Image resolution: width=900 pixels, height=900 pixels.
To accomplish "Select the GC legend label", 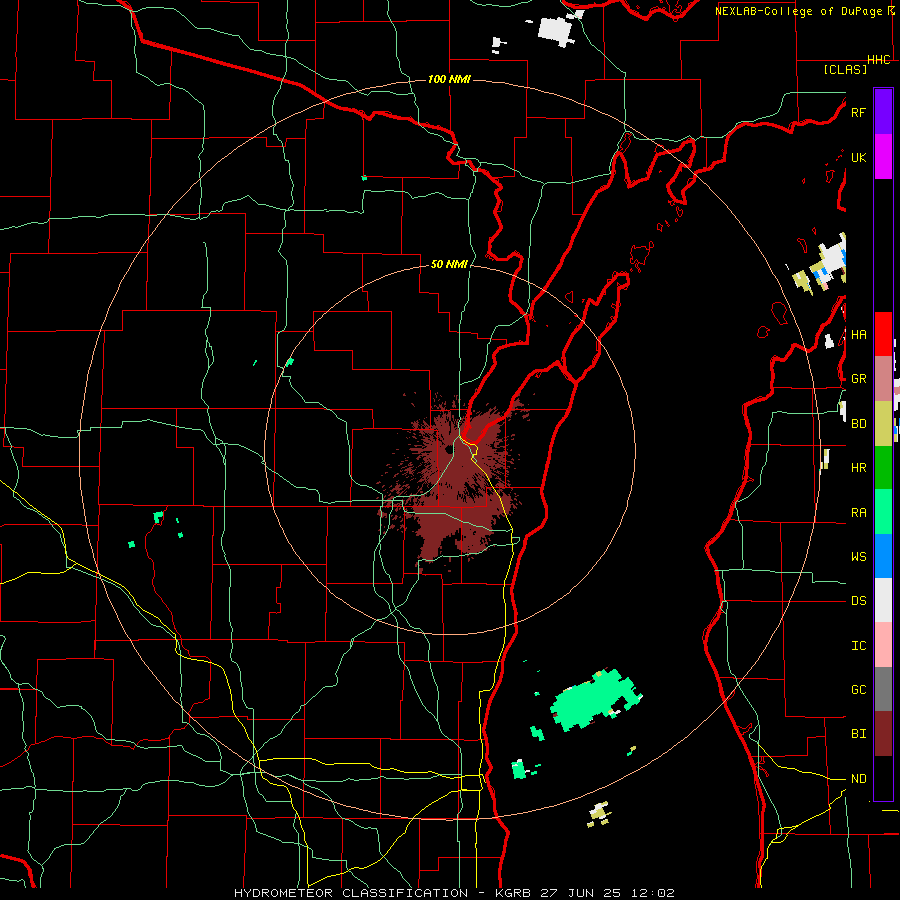I will coord(858,690).
